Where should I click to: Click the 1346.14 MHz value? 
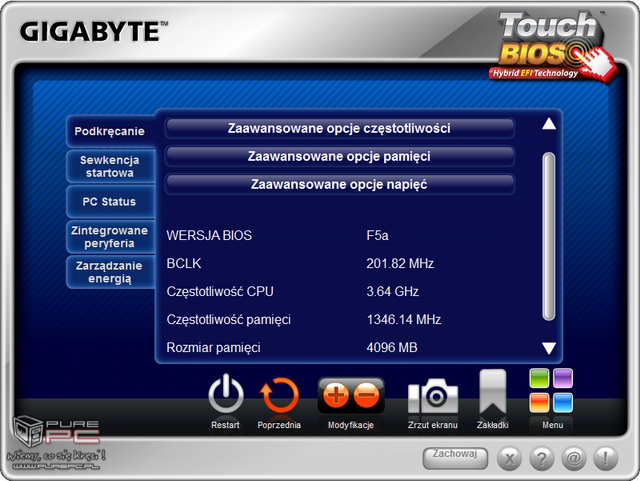pyautogui.click(x=404, y=319)
